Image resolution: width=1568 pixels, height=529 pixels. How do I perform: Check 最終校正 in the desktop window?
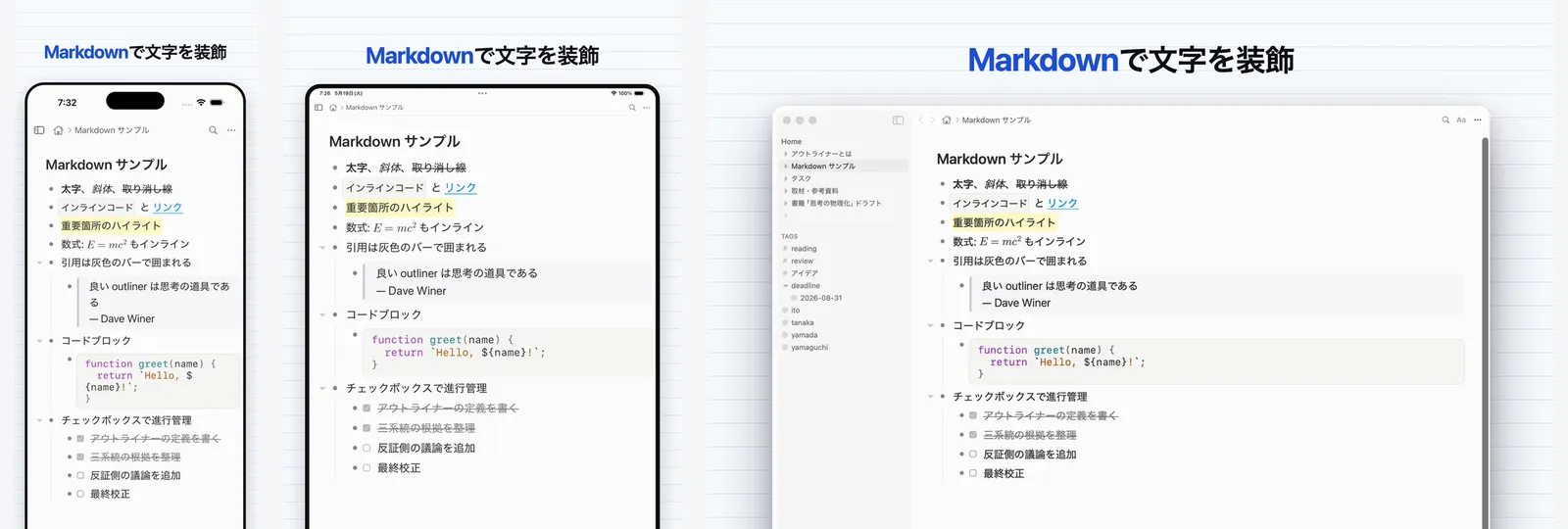click(973, 473)
